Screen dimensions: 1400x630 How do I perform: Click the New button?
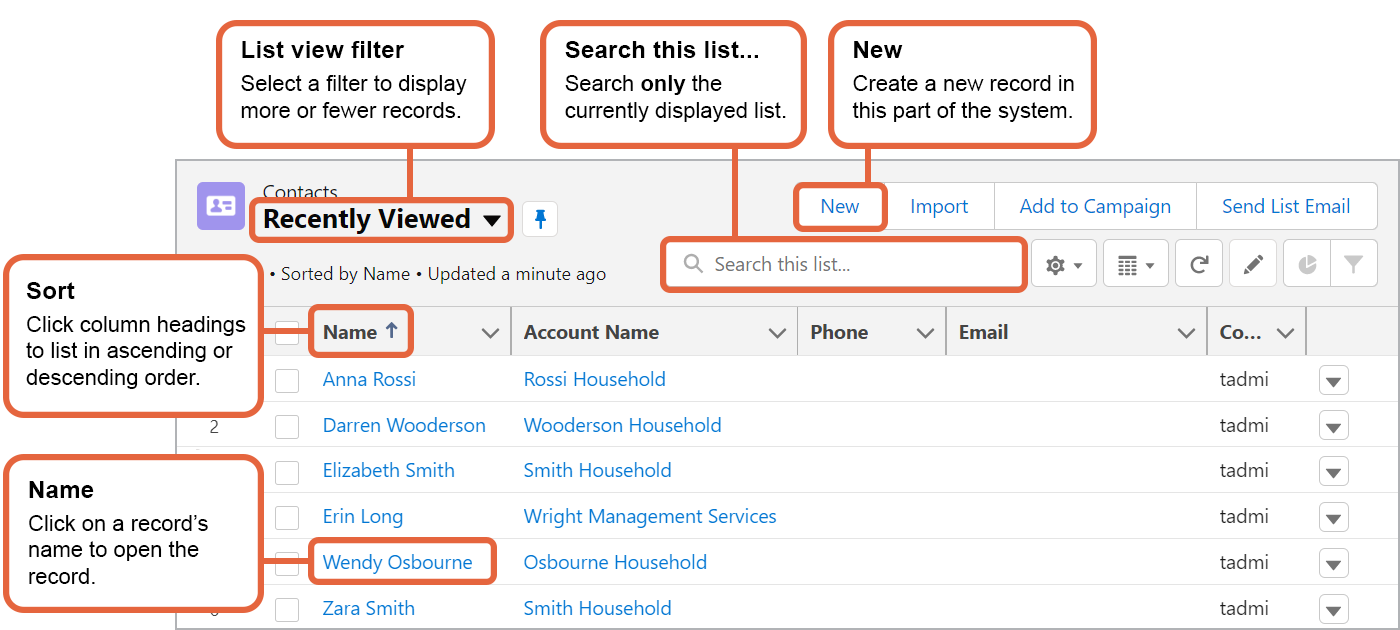tap(840, 206)
